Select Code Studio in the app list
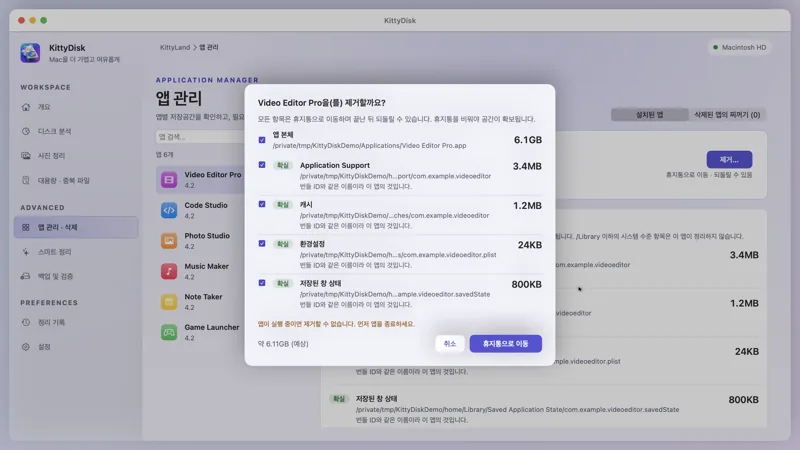Screen dimensions: 800x450 (201, 210)
